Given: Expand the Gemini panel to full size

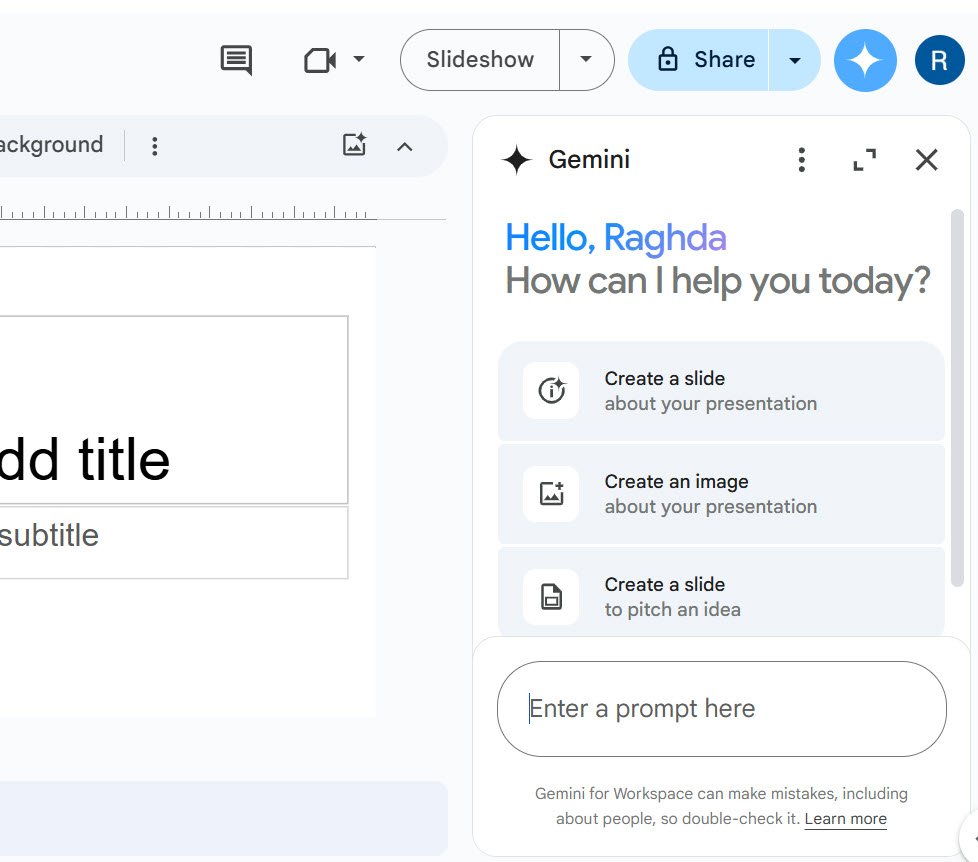Looking at the screenshot, I should (864, 160).
